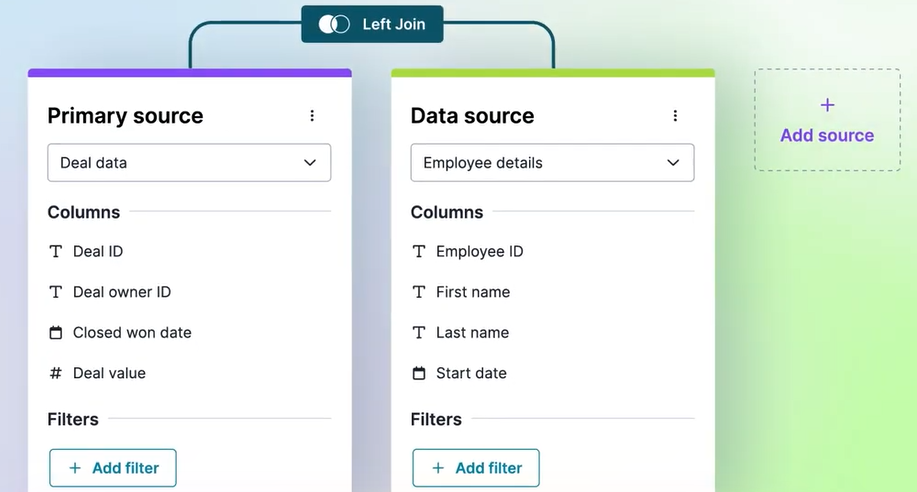Screen dimensions: 917x492
Task: Click the text type icon beside Deal ID
Action: [x=56, y=252]
